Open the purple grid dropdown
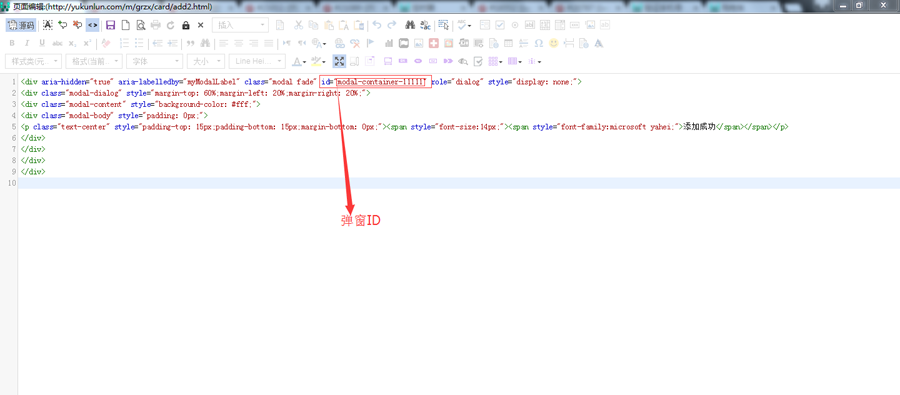The height and width of the screenshot is (395, 900). pos(495,61)
